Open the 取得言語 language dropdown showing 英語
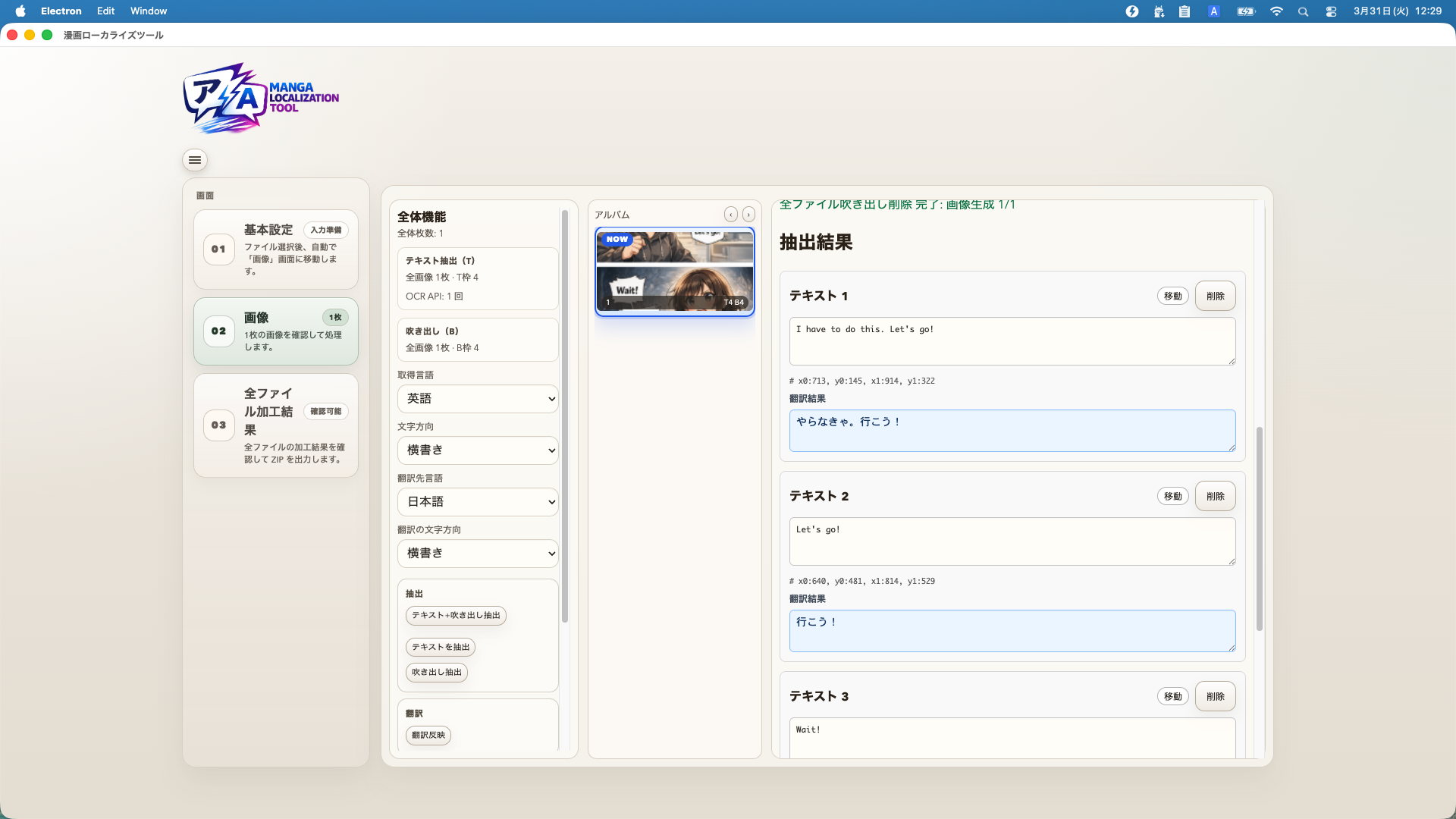 [477, 398]
